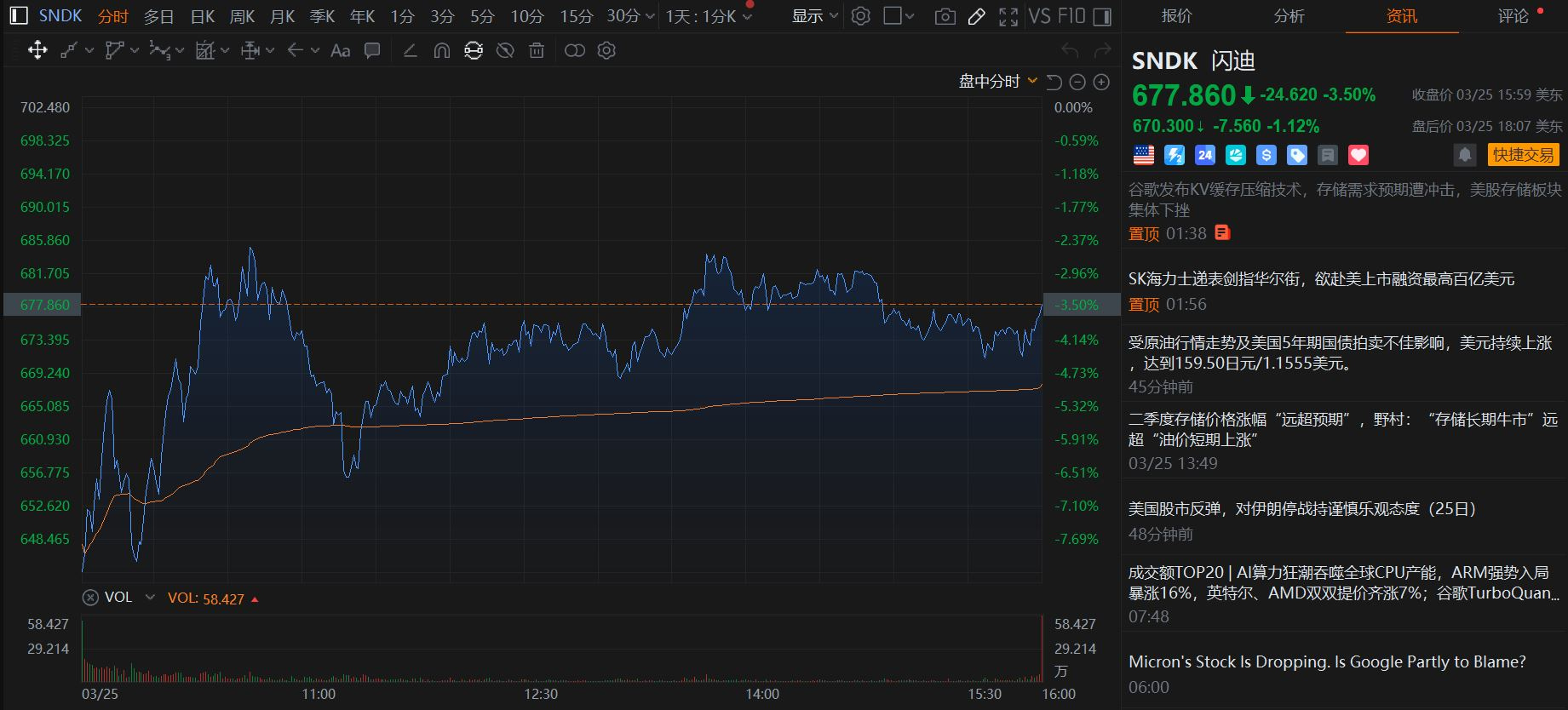This screenshot has width=1568, height=710.
Task: Open Micron's Stock Is Dropping article
Action: click(1327, 661)
